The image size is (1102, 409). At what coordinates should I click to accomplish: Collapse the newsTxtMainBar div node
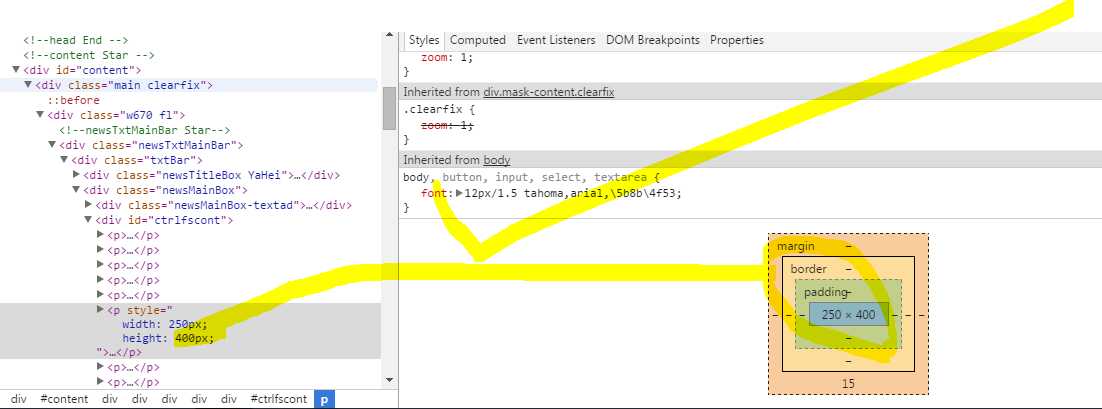(52, 145)
